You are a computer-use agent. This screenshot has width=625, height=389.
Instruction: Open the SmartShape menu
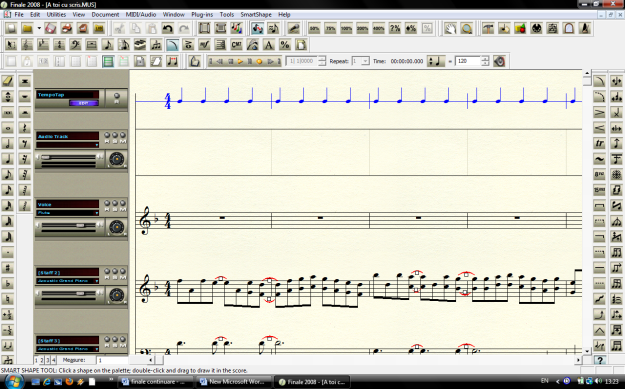tap(256, 14)
